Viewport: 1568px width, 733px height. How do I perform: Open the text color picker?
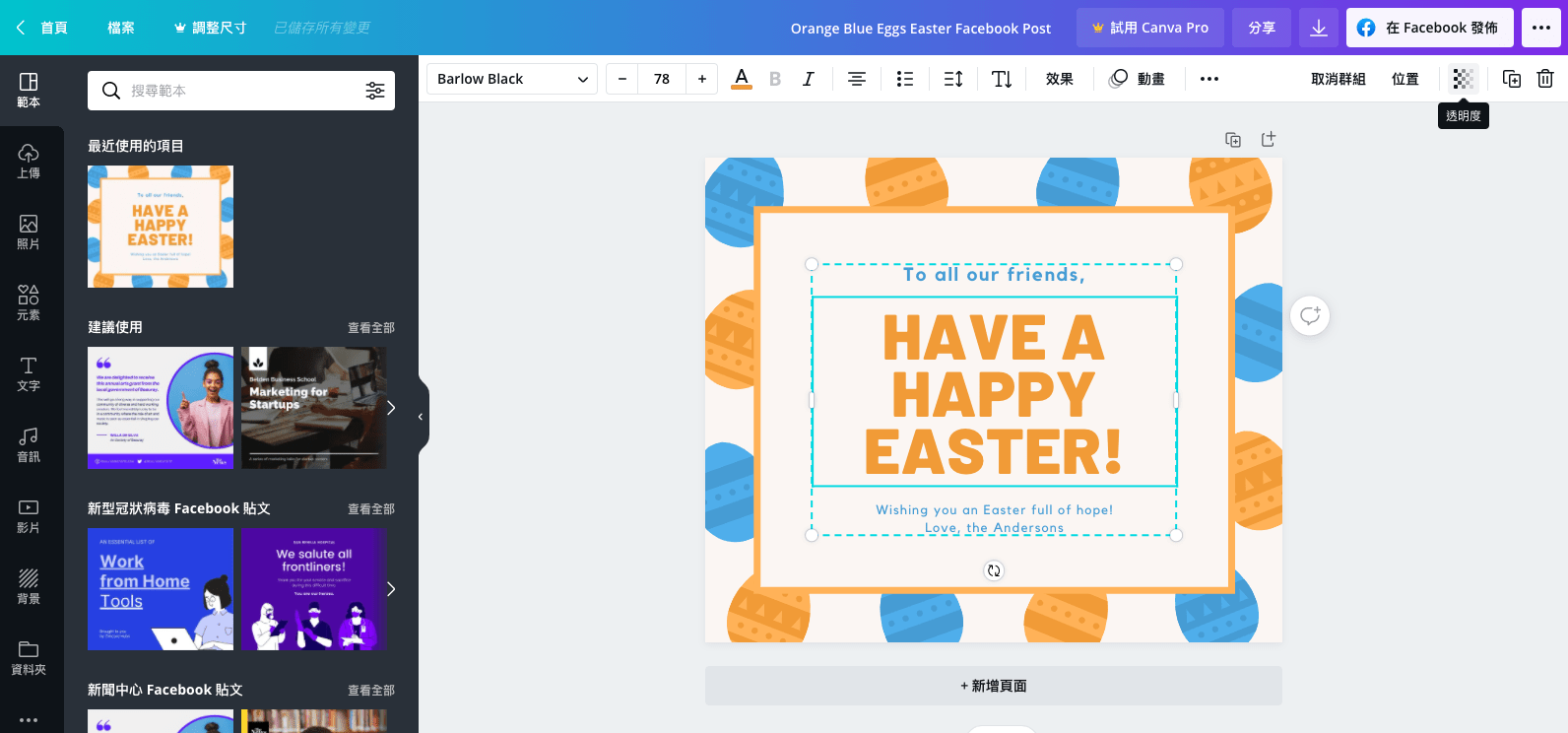[x=742, y=79]
